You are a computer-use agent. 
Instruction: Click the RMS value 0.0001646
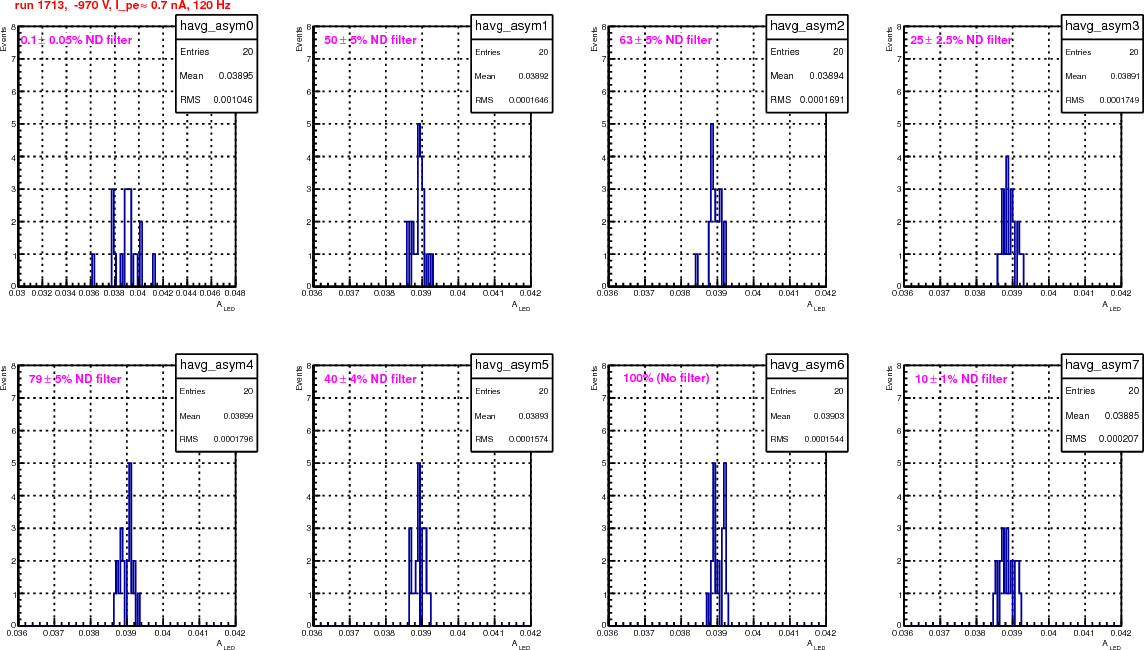(x=529, y=100)
